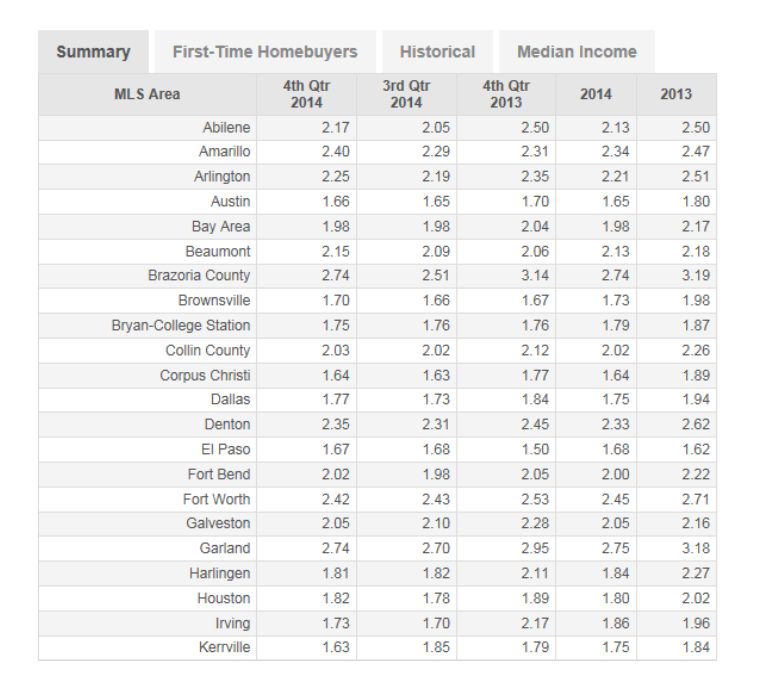This screenshot has height=686, width=764.
Task: Click the 2013 annual column header
Action: (676, 94)
